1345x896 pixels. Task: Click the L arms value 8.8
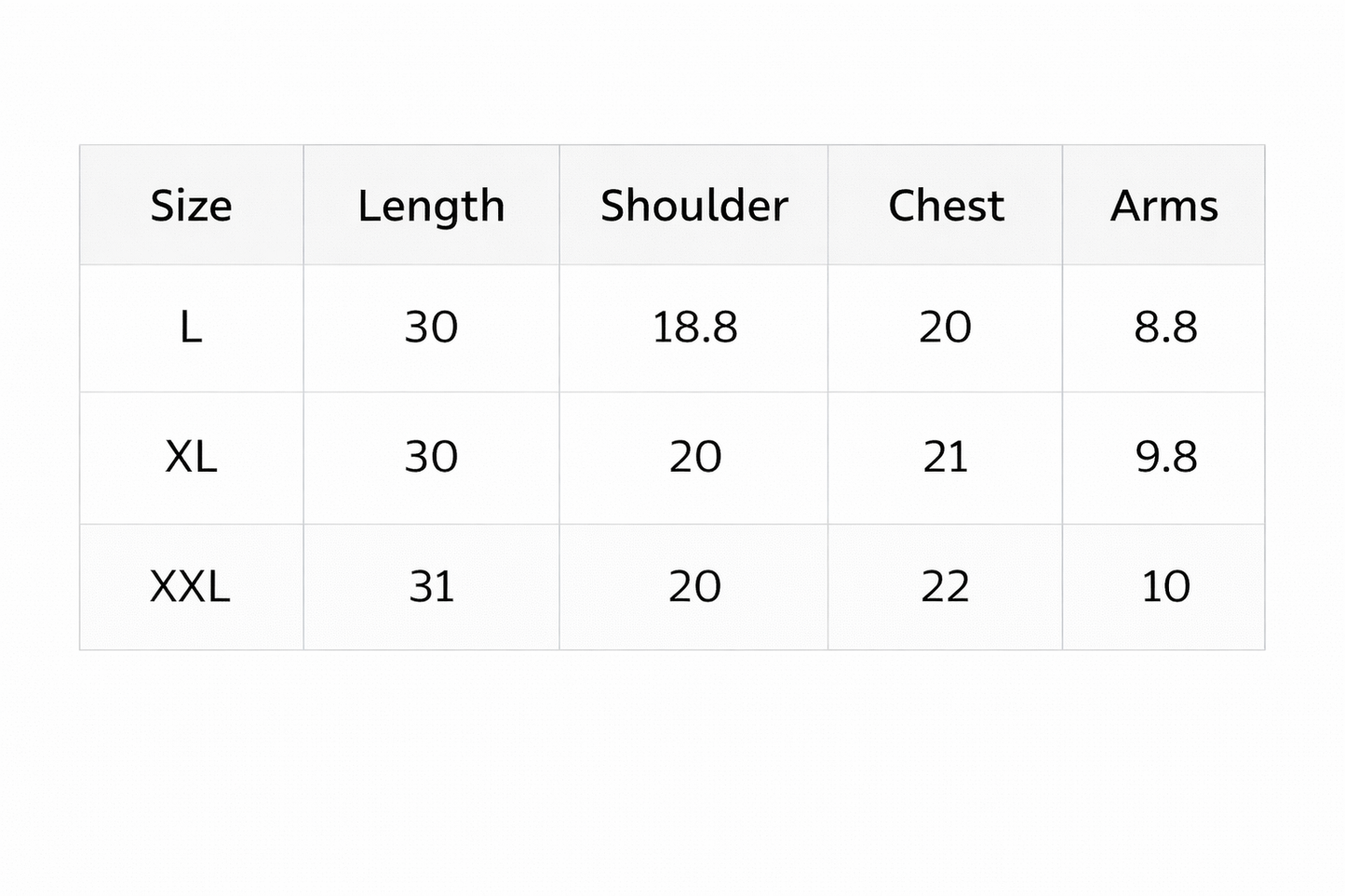1165,328
